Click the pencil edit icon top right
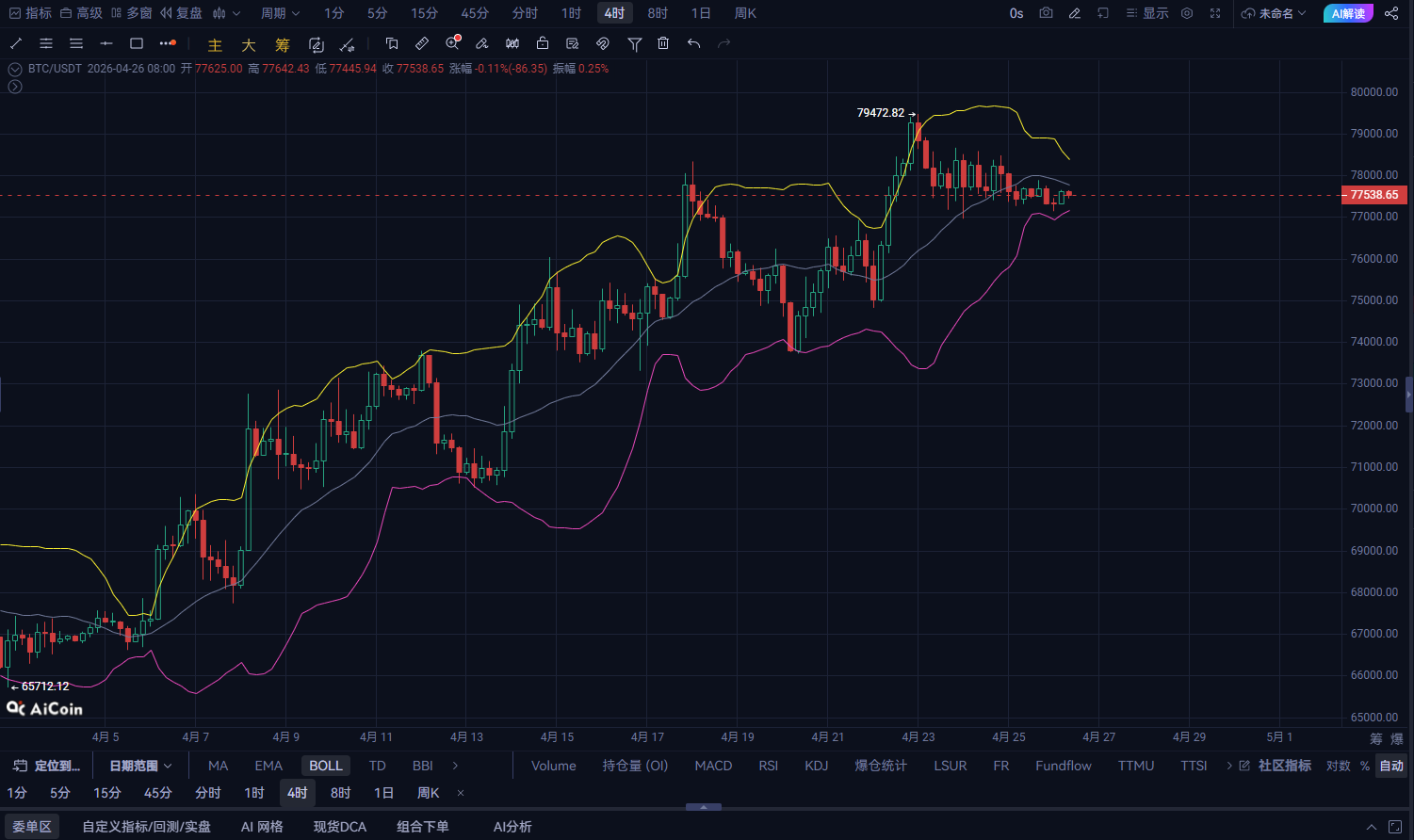 (x=1075, y=13)
